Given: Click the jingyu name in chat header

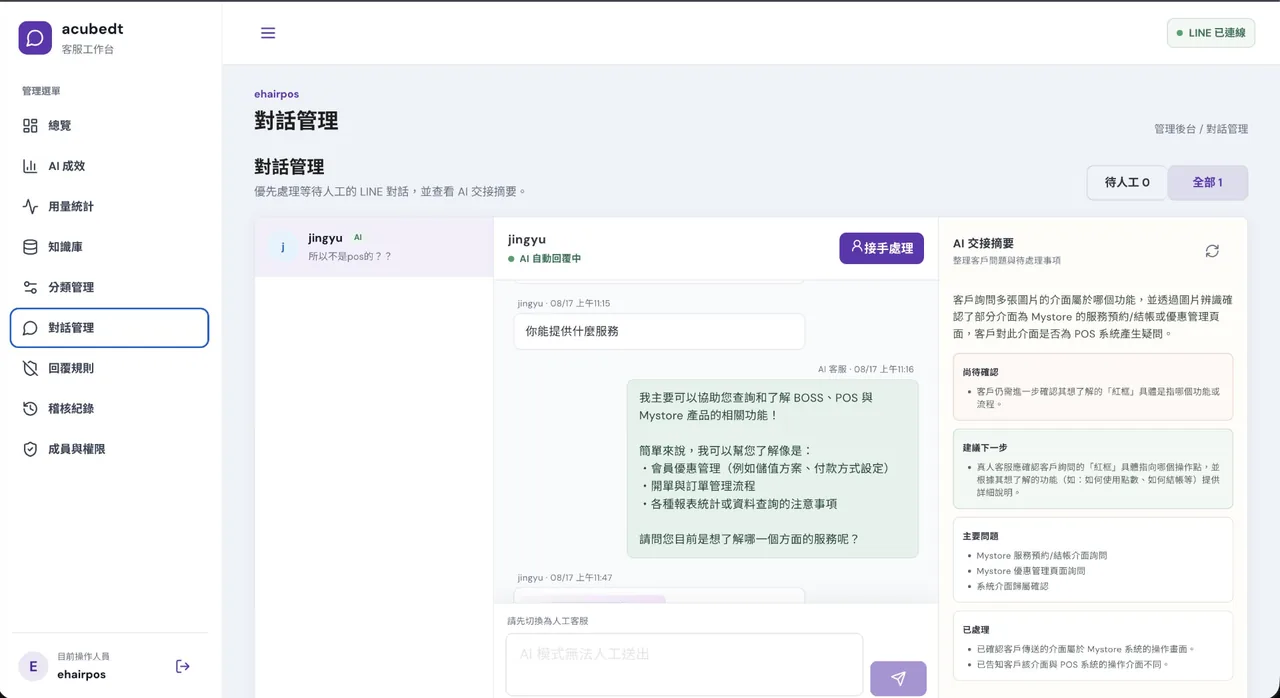Looking at the screenshot, I should (x=527, y=240).
